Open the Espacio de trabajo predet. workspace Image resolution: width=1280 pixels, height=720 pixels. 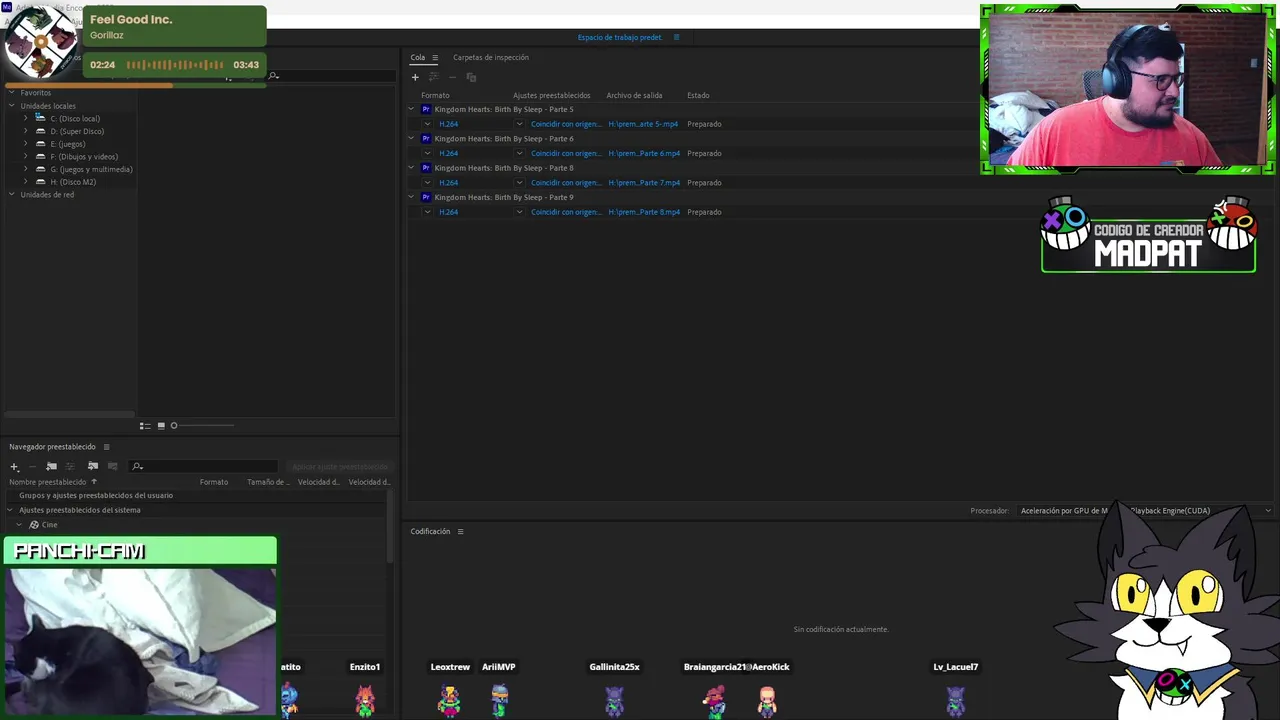tap(620, 37)
